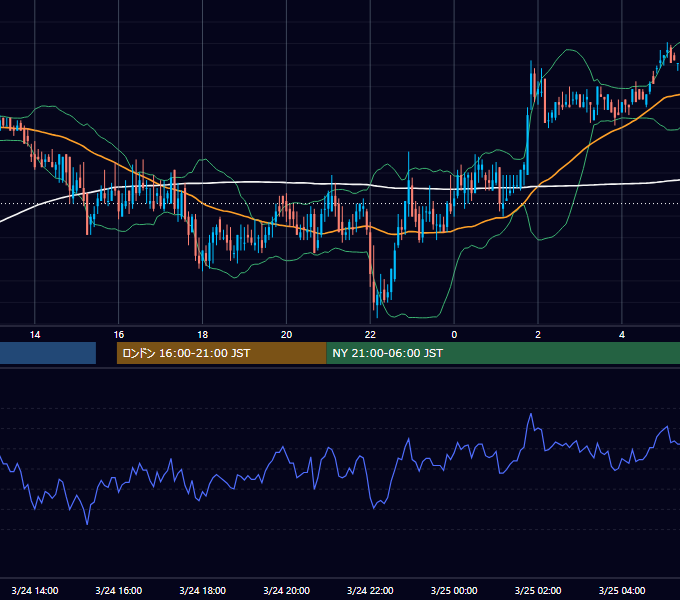Click the 4 hour label on price chart axis
The image size is (680, 600).
[622, 335]
